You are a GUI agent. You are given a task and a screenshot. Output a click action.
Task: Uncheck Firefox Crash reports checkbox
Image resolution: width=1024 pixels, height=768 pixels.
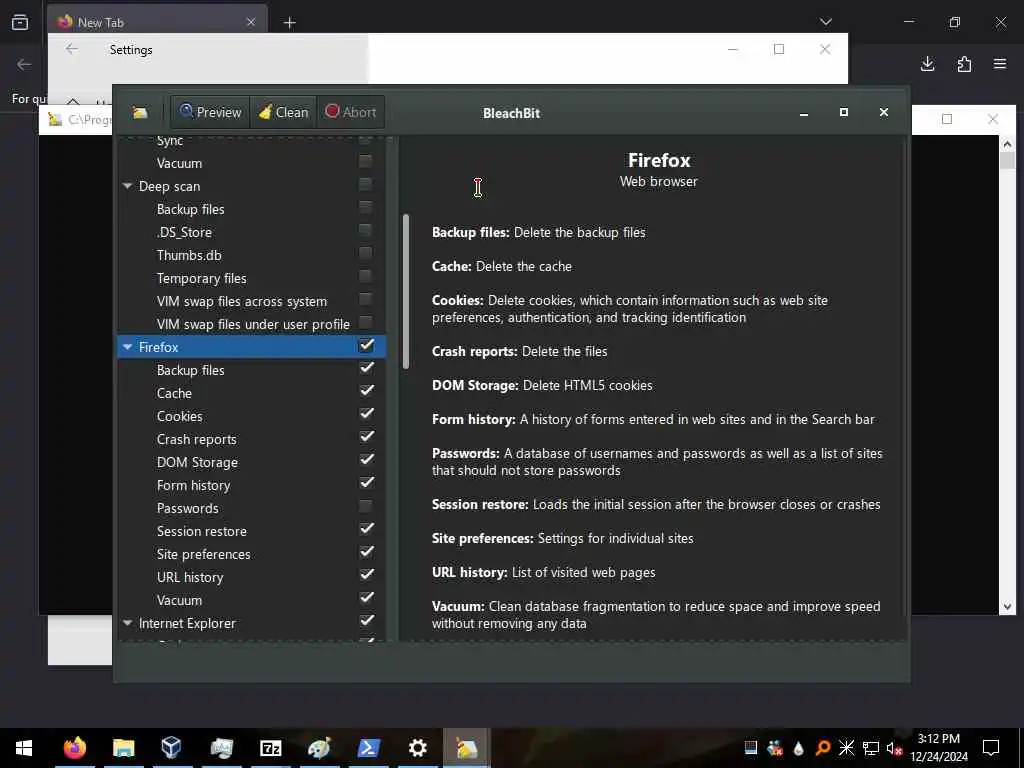tap(366, 437)
